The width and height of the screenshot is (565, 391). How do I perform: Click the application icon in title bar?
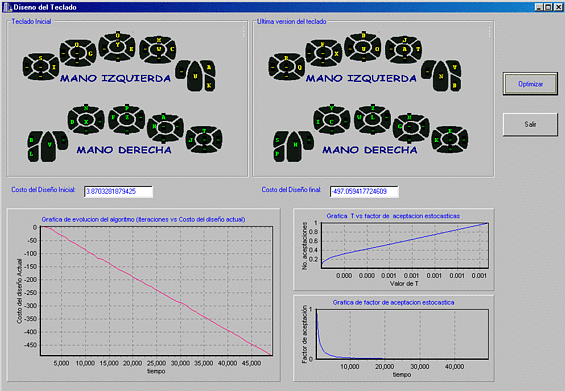tap(8, 7)
